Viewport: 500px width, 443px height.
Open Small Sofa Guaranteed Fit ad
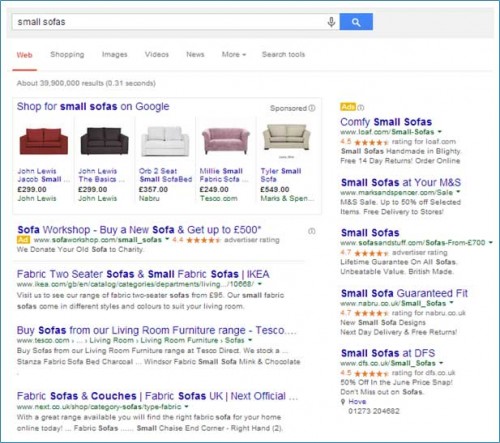pos(404,293)
